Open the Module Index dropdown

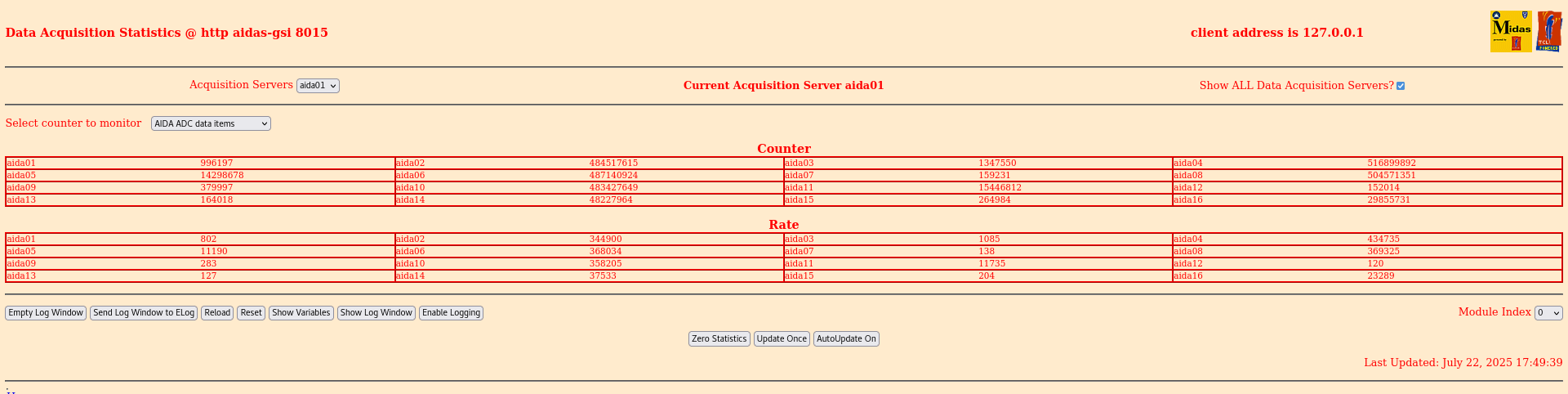click(1548, 313)
